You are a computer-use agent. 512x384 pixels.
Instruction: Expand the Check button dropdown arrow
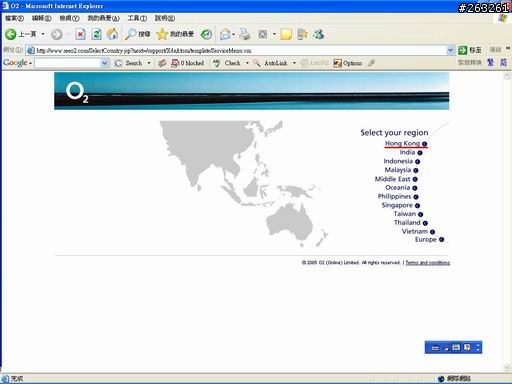click(x=247, y=63)
